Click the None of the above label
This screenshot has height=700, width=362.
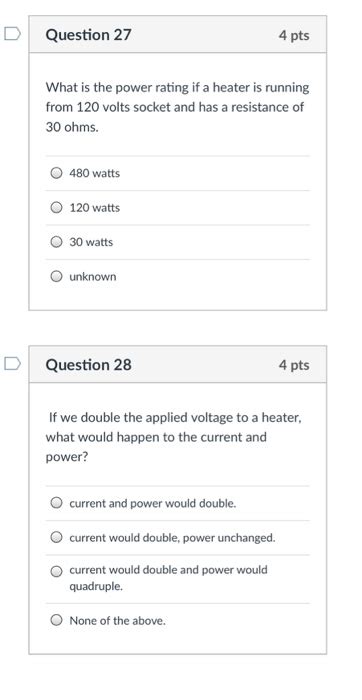(117, 621)
